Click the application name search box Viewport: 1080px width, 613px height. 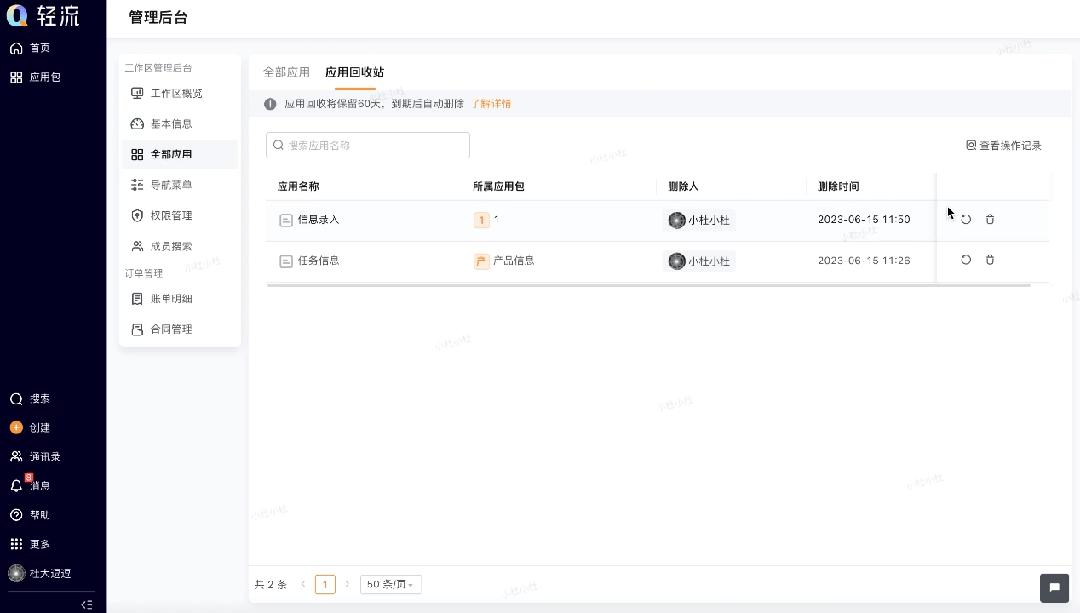(x=367, y=145)
